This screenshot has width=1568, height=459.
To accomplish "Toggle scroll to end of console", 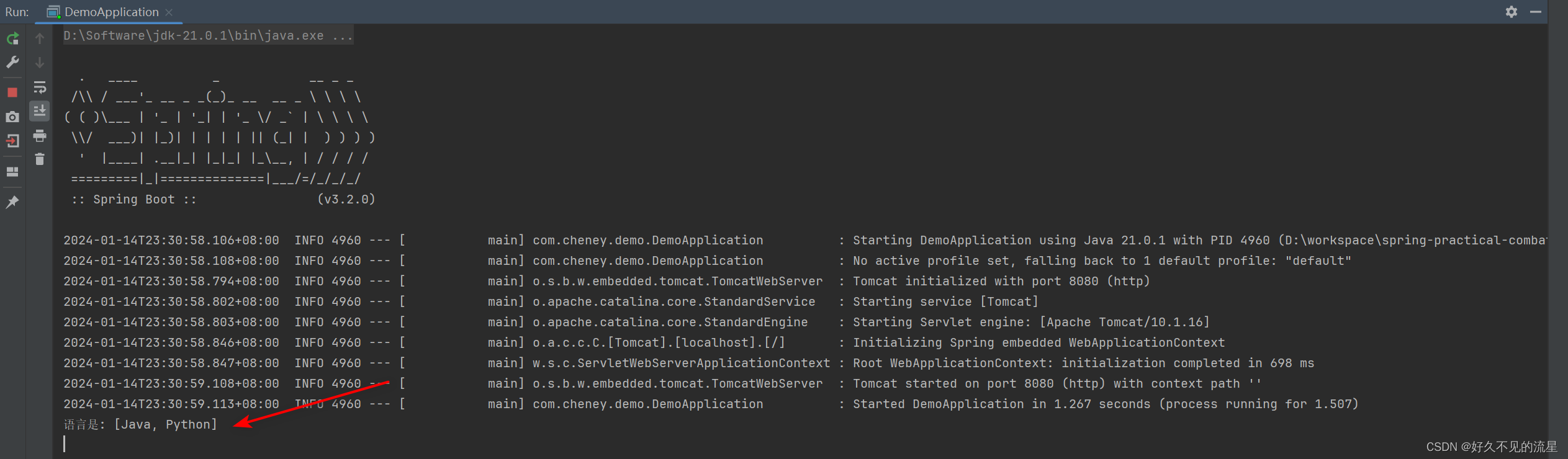I will pos(40,111).
